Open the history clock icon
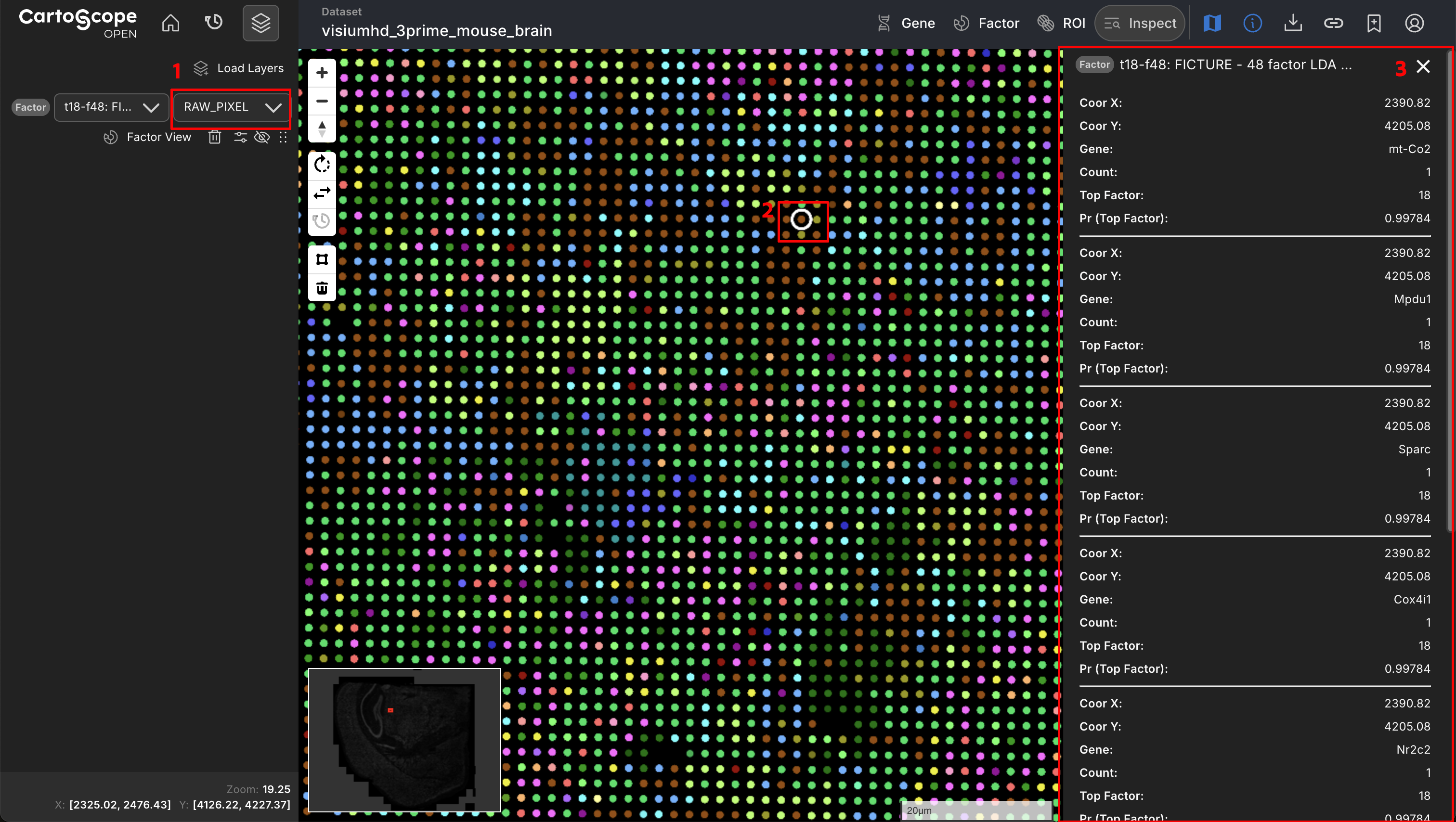This screenshot has height=822, width=1456. pos(214,23)
